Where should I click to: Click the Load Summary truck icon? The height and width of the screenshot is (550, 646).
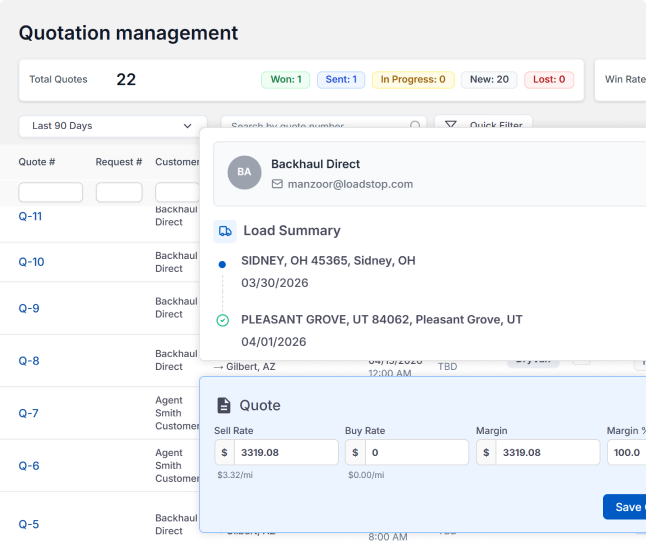225,231
